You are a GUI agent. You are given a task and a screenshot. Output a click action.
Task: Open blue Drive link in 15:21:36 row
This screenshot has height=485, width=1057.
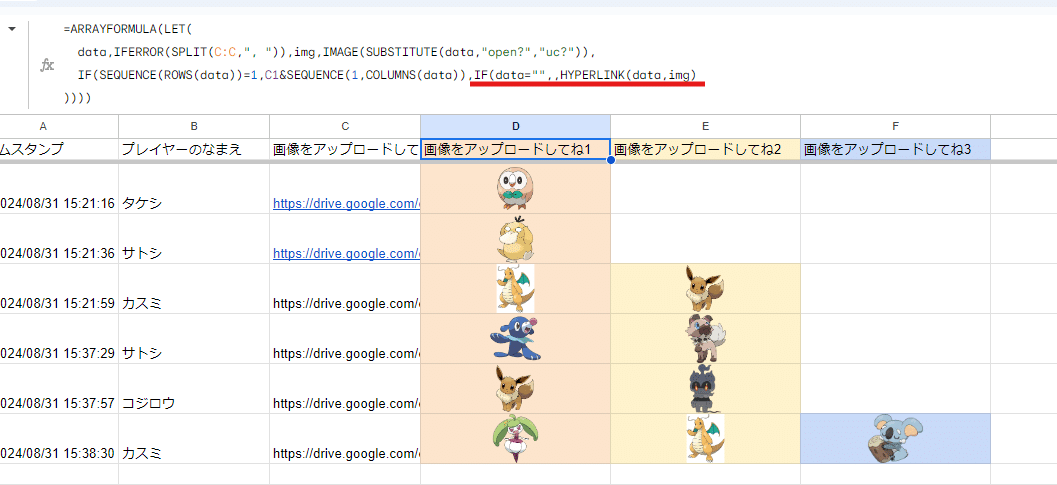pos(346,254)
